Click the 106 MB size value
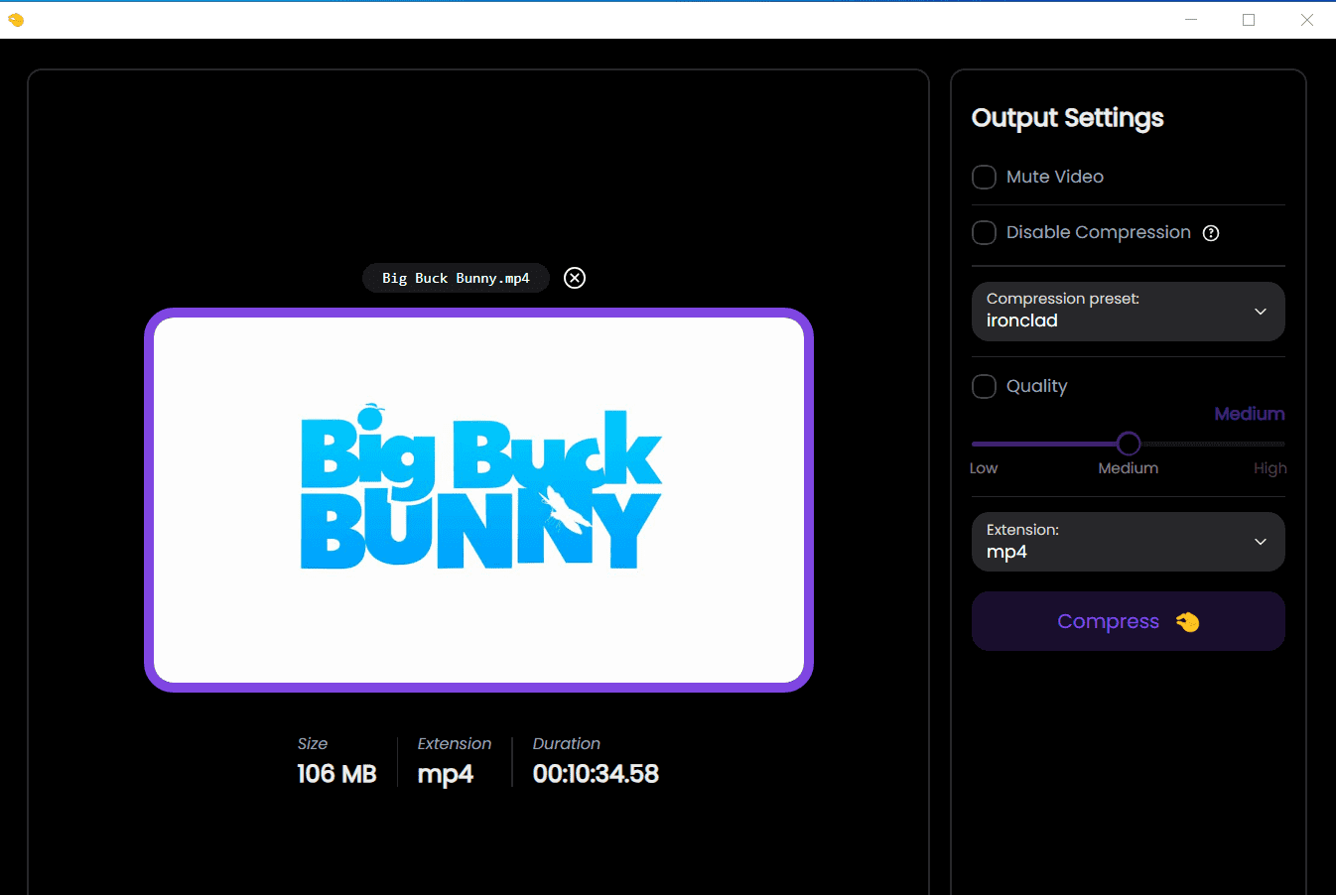The image size is (1336, 896). click(x=336, y=774)
